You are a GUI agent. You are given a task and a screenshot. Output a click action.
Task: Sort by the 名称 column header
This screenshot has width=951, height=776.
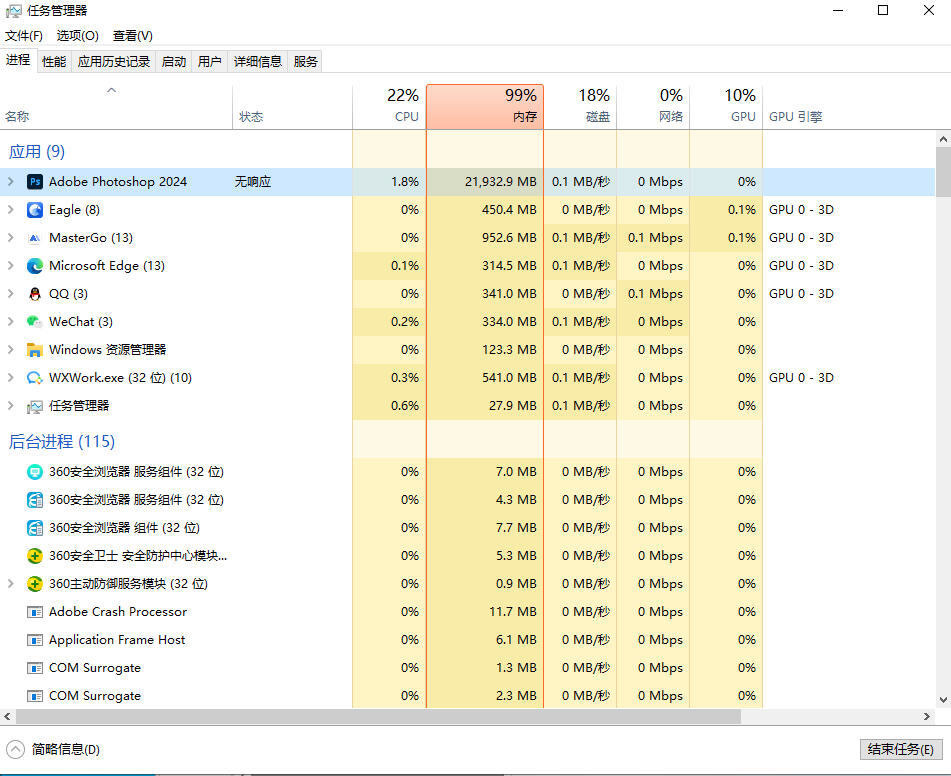tap(116, 107)
